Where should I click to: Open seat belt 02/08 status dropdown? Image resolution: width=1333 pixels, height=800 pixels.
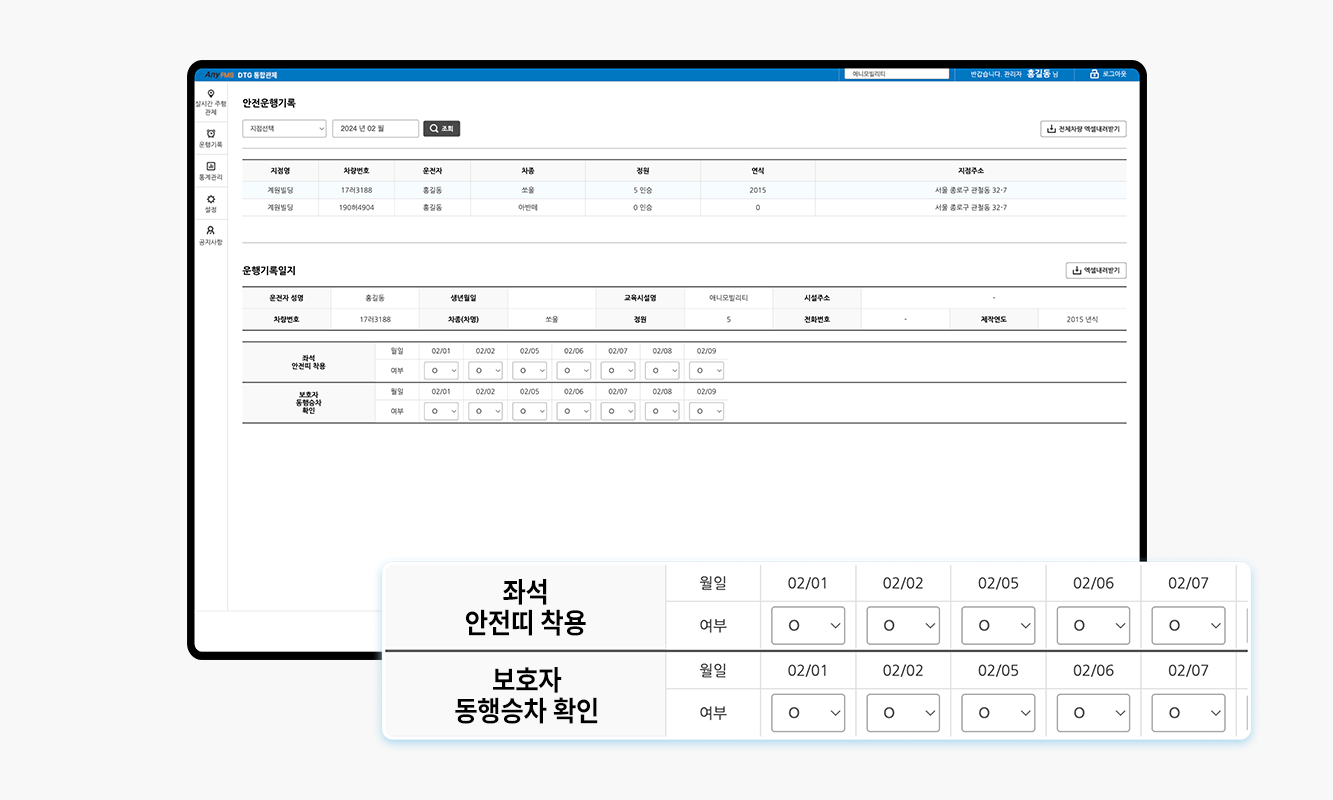662,371
